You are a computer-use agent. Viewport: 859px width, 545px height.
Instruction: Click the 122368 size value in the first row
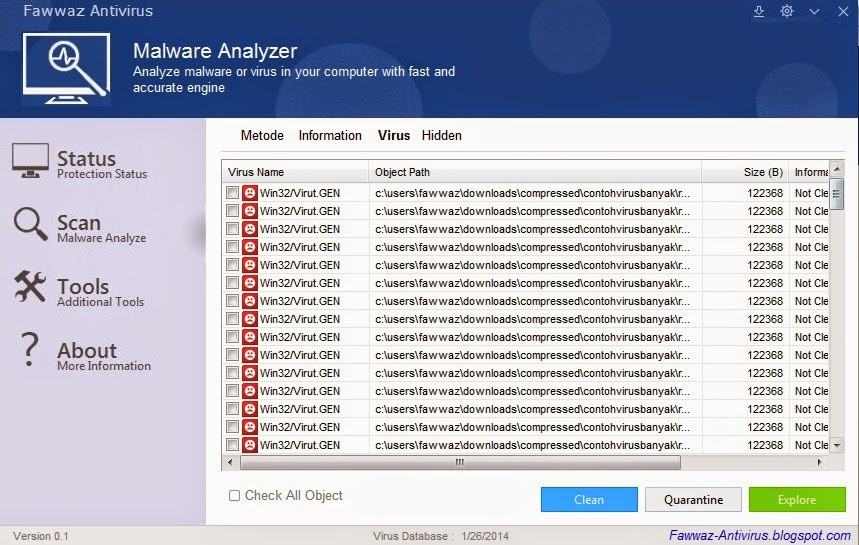point(765,193)
